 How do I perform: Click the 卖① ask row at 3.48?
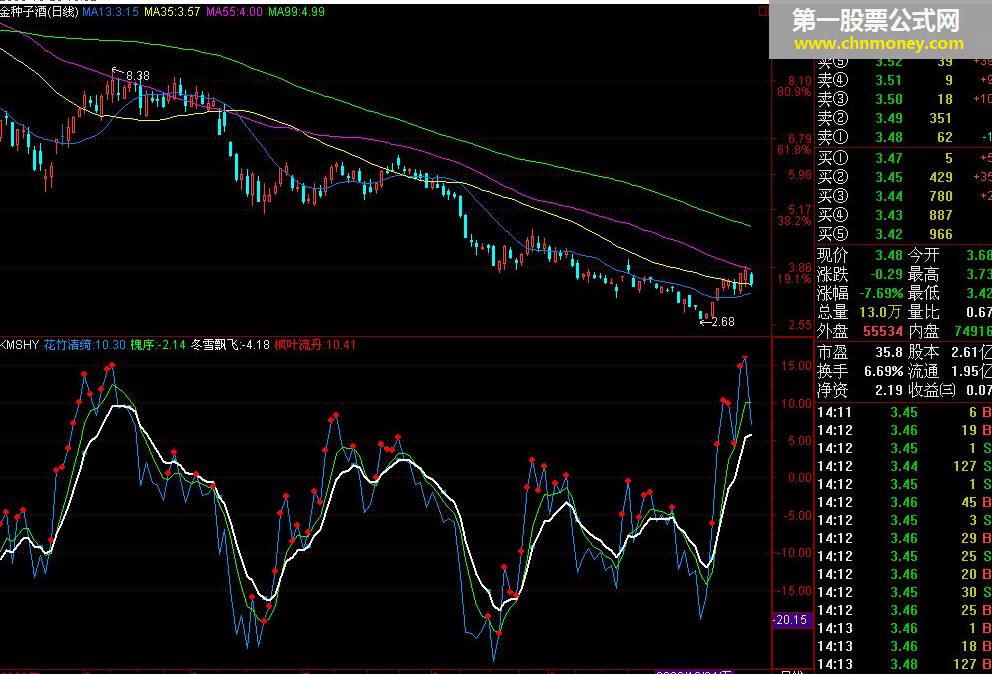(x=903, y=137)
